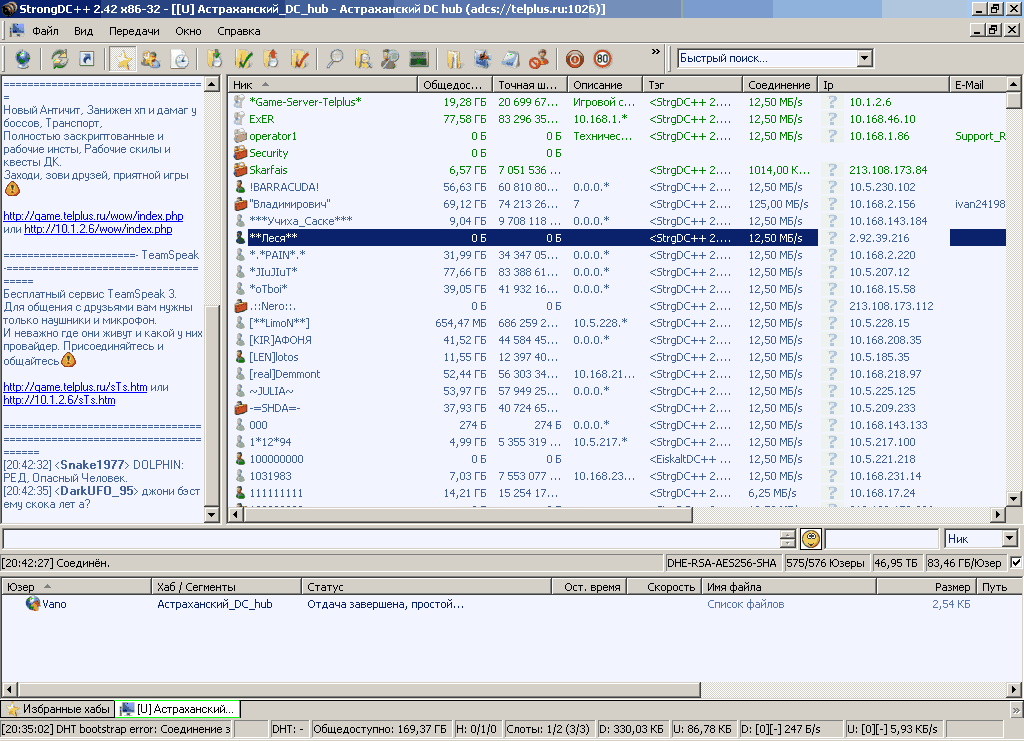The width and height of the screenshot is (1024, 741).
Task: Open the Public Hubs globe icon
Action: tap(23, 59)
